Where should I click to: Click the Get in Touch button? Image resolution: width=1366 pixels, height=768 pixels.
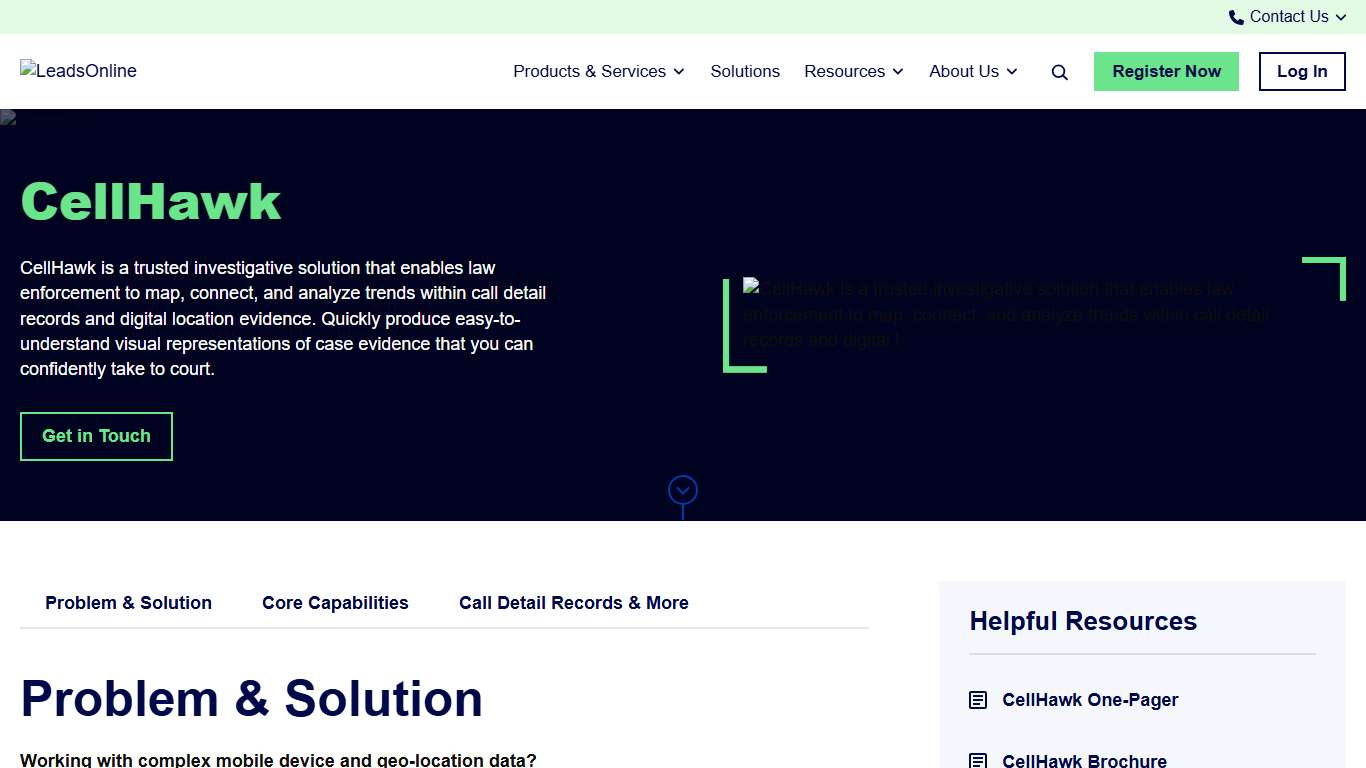96,436
